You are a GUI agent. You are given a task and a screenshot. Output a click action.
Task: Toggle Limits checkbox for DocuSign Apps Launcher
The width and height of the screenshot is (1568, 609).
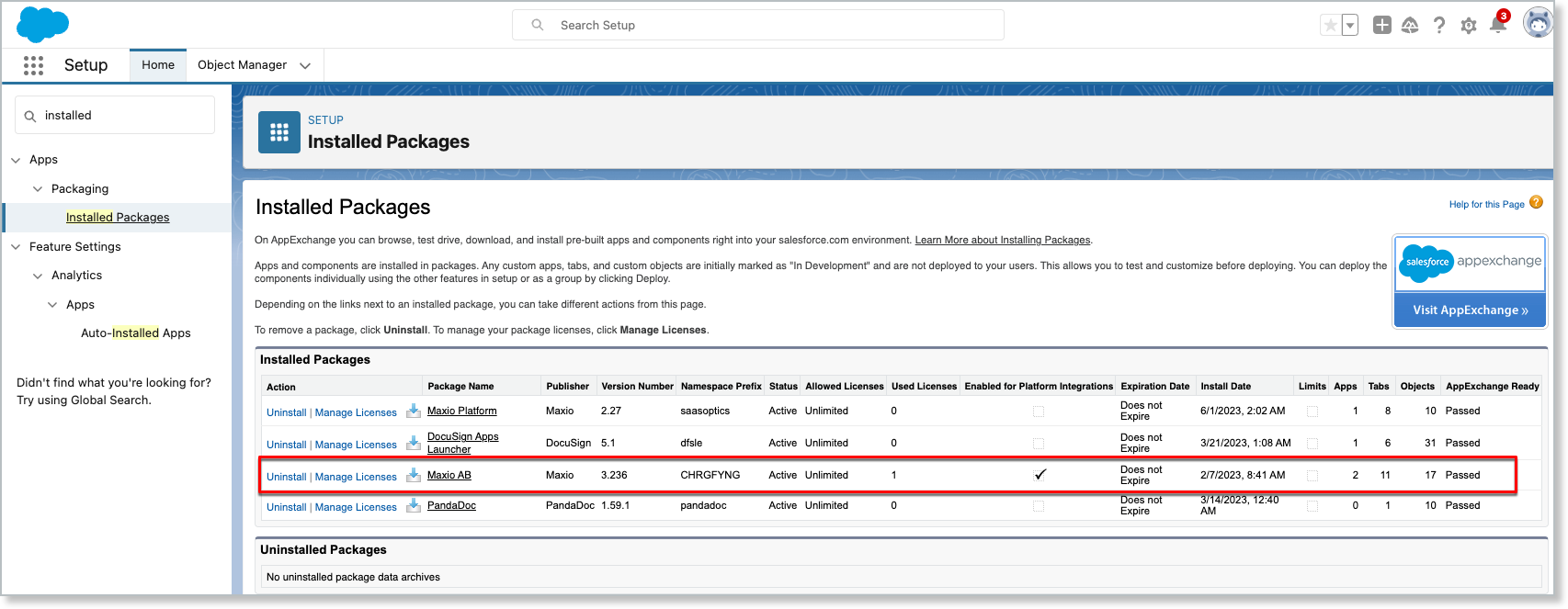point(1312,444)
